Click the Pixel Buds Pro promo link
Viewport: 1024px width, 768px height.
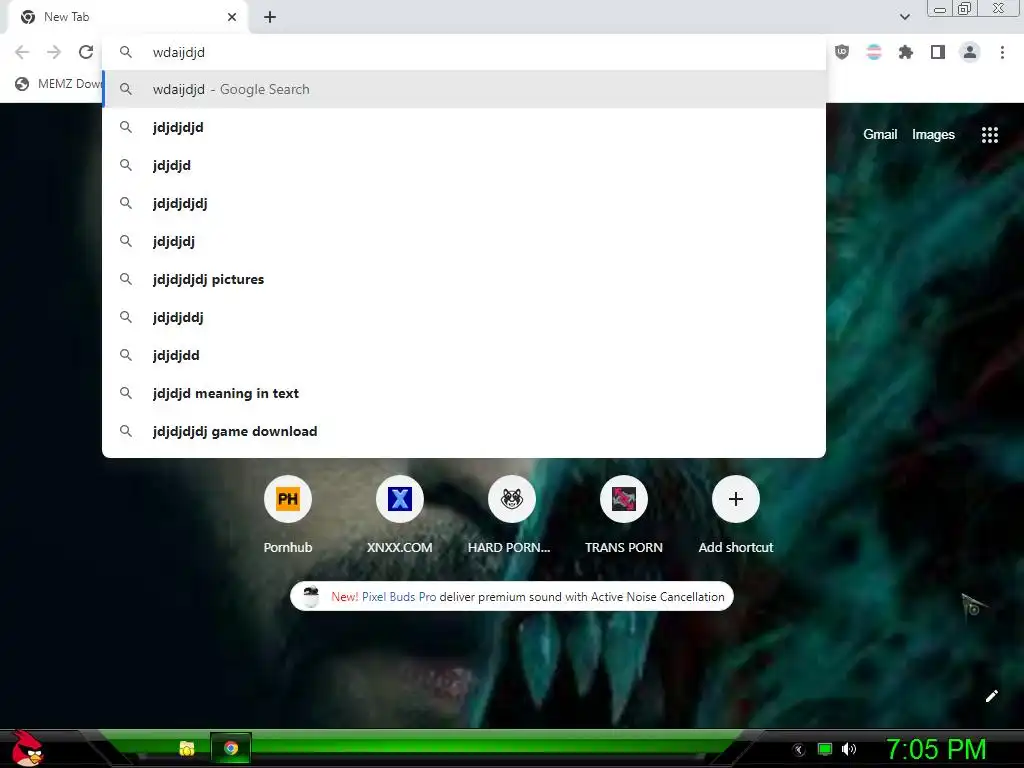tap(399, 597)
